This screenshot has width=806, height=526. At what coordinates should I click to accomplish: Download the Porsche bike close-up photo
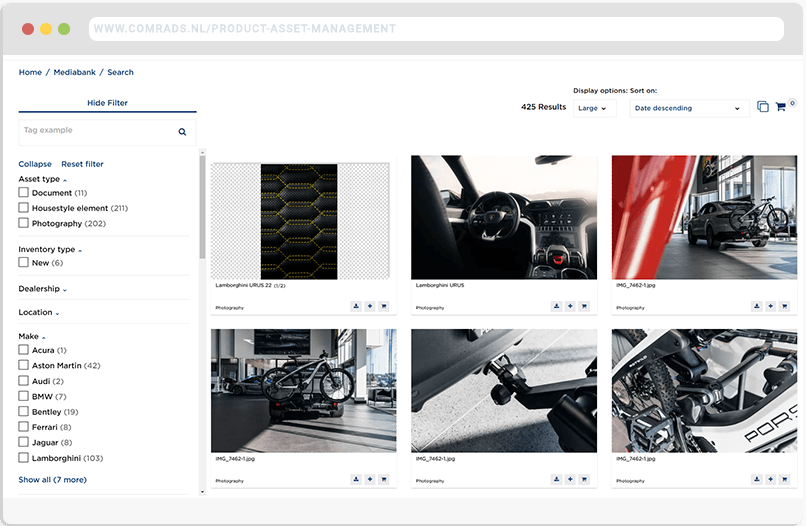(x=757, y=480)
